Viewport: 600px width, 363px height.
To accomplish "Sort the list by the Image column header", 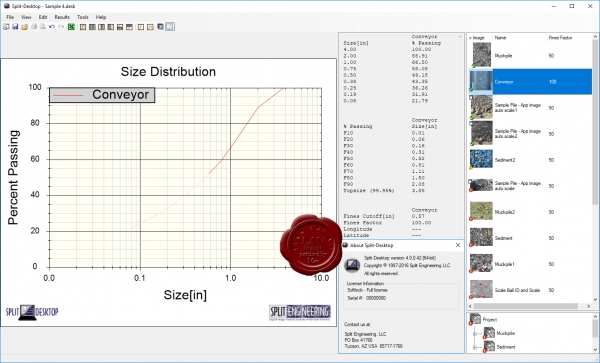I will (x=479, y=38).
